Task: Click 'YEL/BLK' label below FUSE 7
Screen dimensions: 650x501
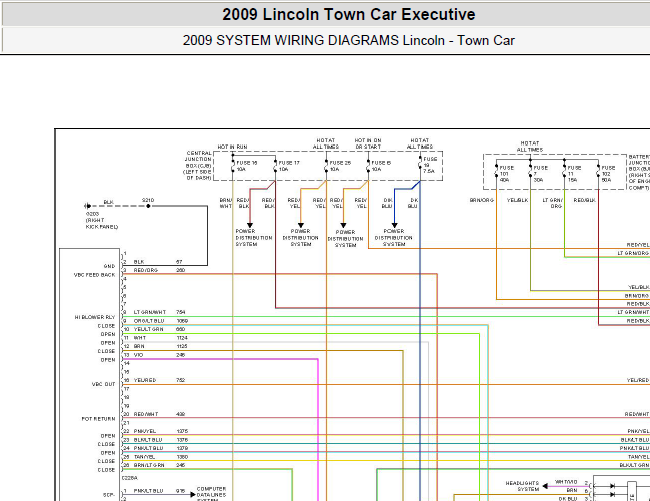Action: click(x=517, y=200)
